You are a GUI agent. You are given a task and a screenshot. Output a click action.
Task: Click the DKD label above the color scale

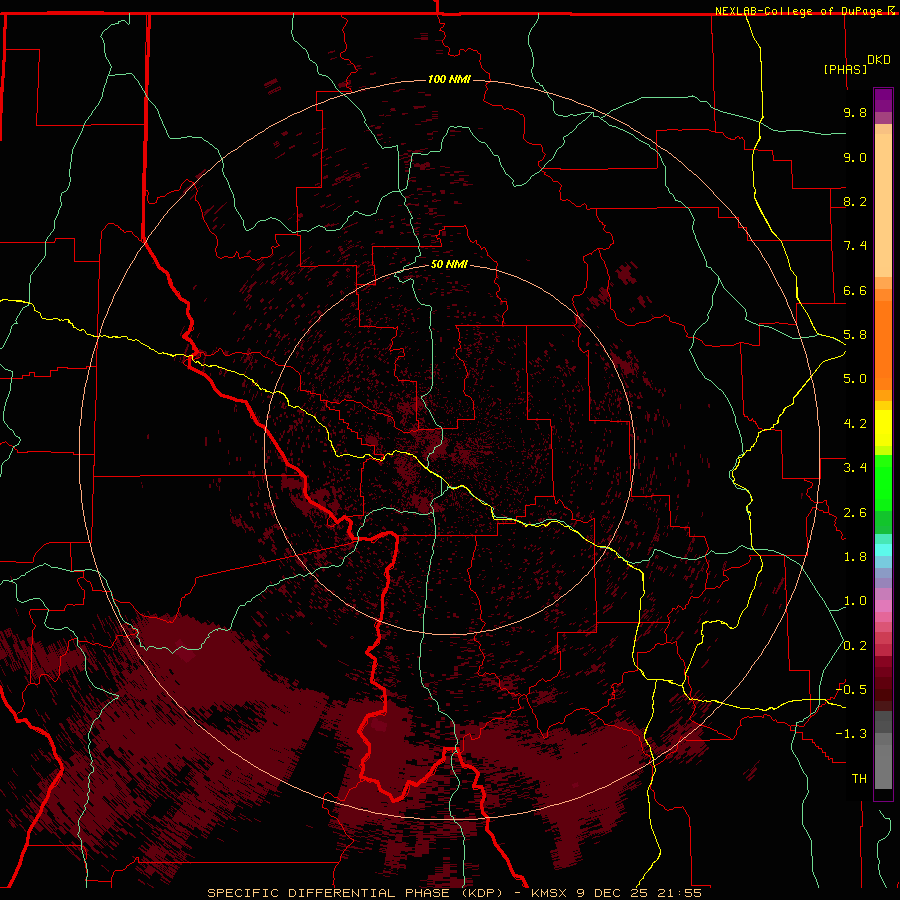[879, 60]
